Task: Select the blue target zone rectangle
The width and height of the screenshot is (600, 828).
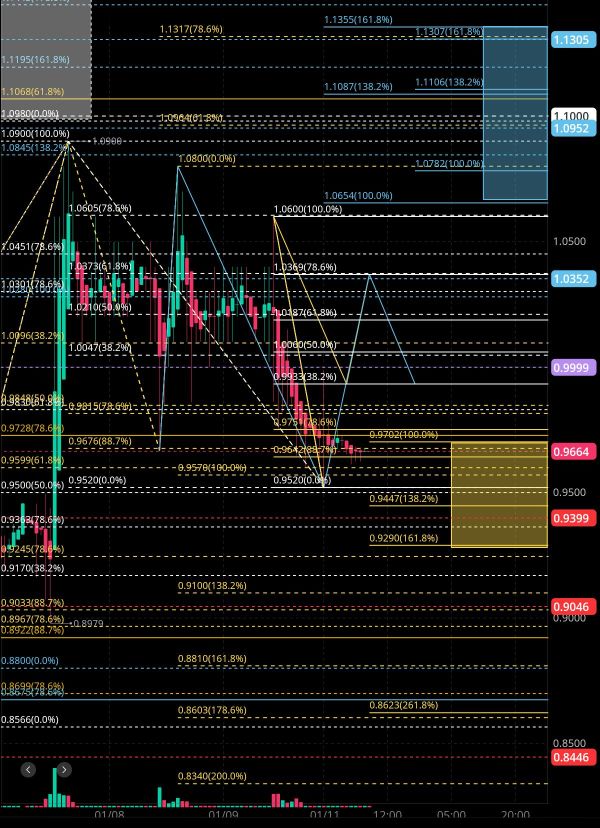Action: 515,113
